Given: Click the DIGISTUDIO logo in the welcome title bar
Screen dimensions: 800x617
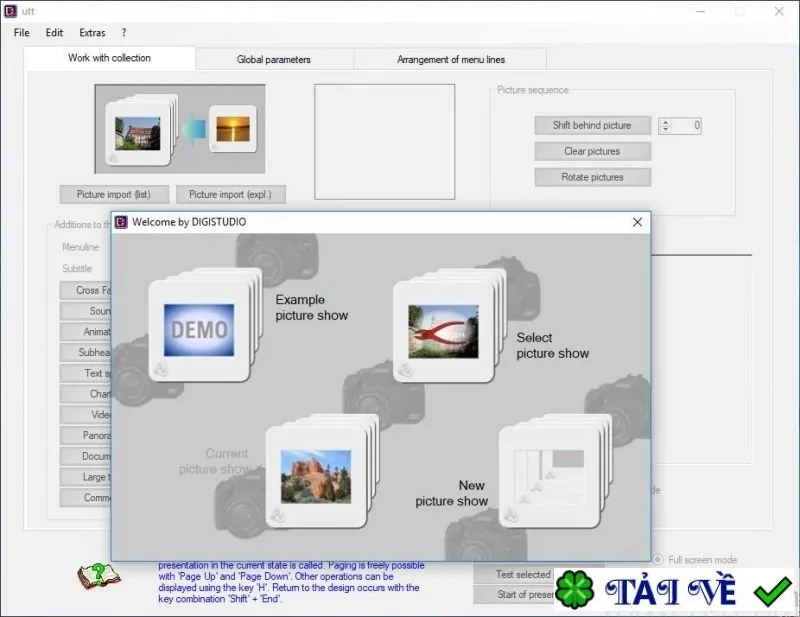Looking at the screenshot, I should pos(121,222).
